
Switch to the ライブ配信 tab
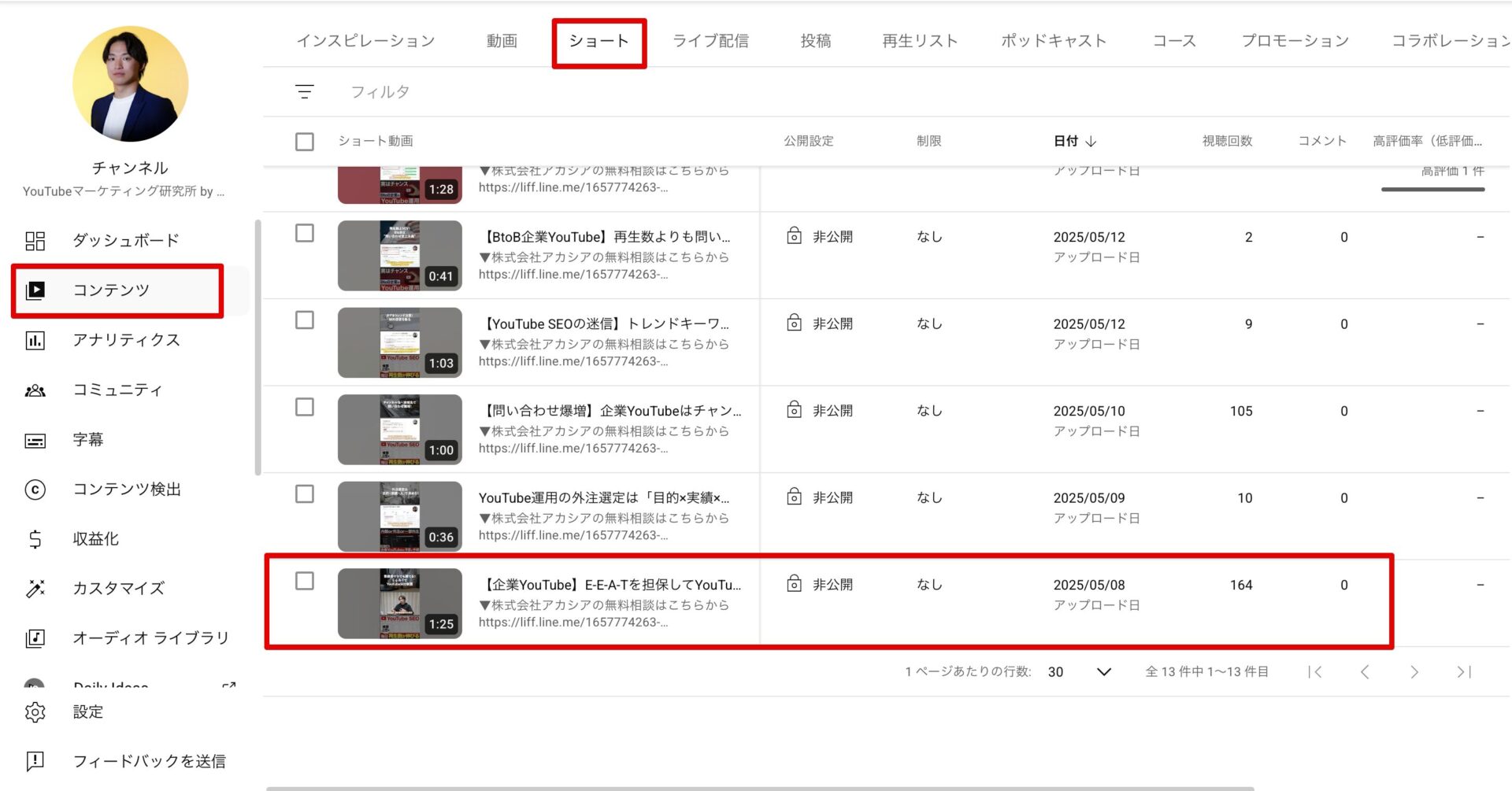[710, 41]
